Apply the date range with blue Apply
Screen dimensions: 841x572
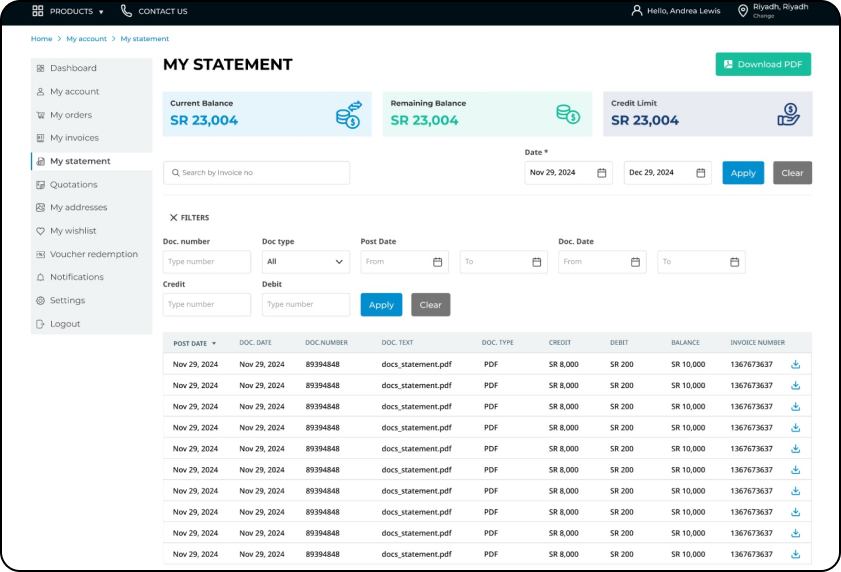click(x=743, y=173)
